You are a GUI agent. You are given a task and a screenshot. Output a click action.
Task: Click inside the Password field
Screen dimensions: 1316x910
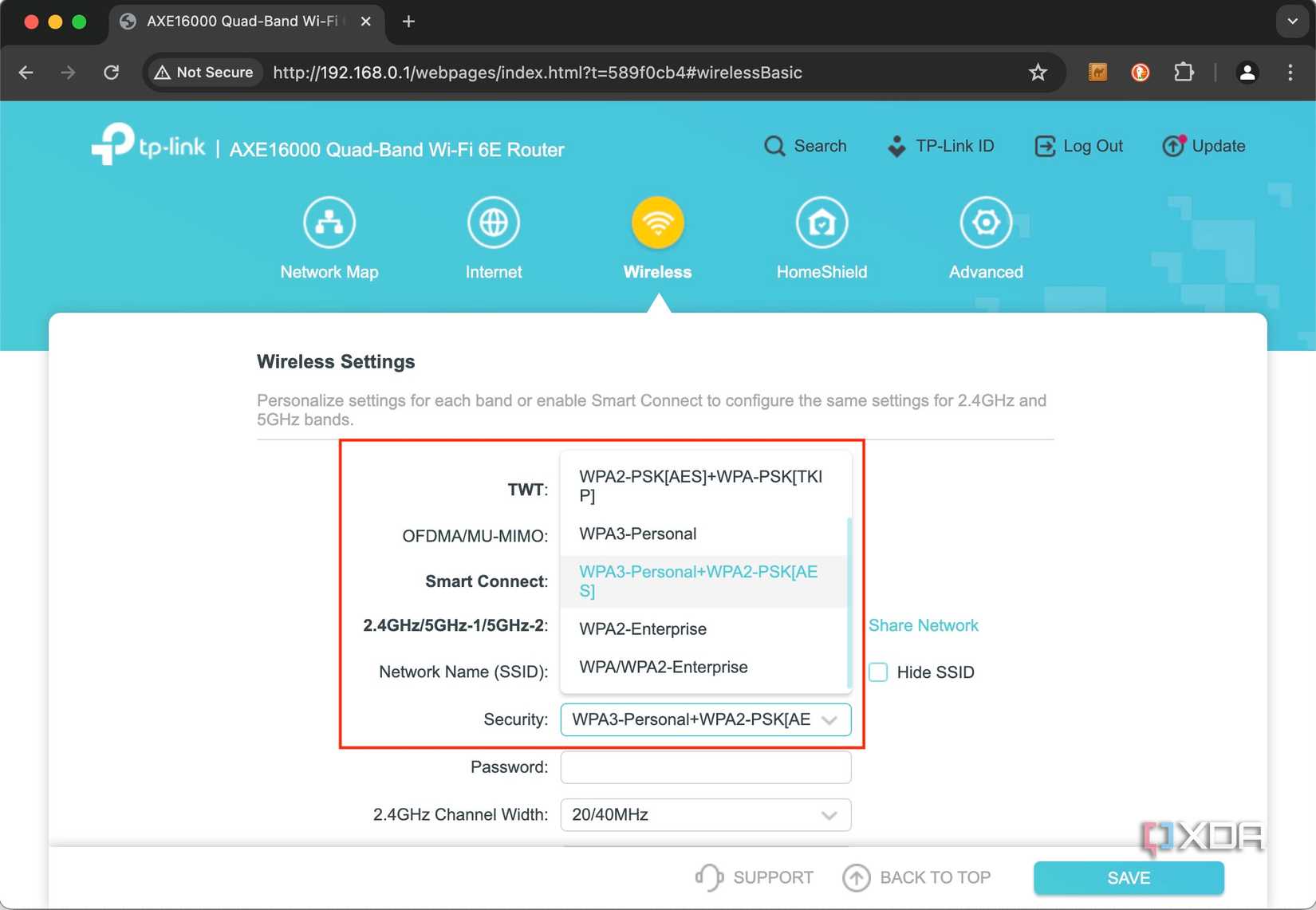tap(705, 766)
